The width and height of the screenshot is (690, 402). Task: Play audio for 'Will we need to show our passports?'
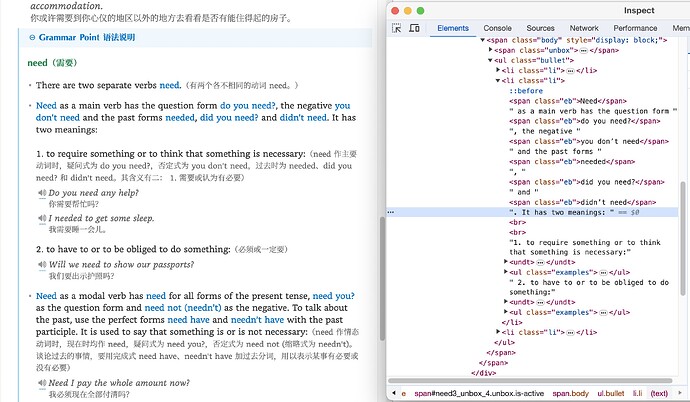[x=42, y=264]
